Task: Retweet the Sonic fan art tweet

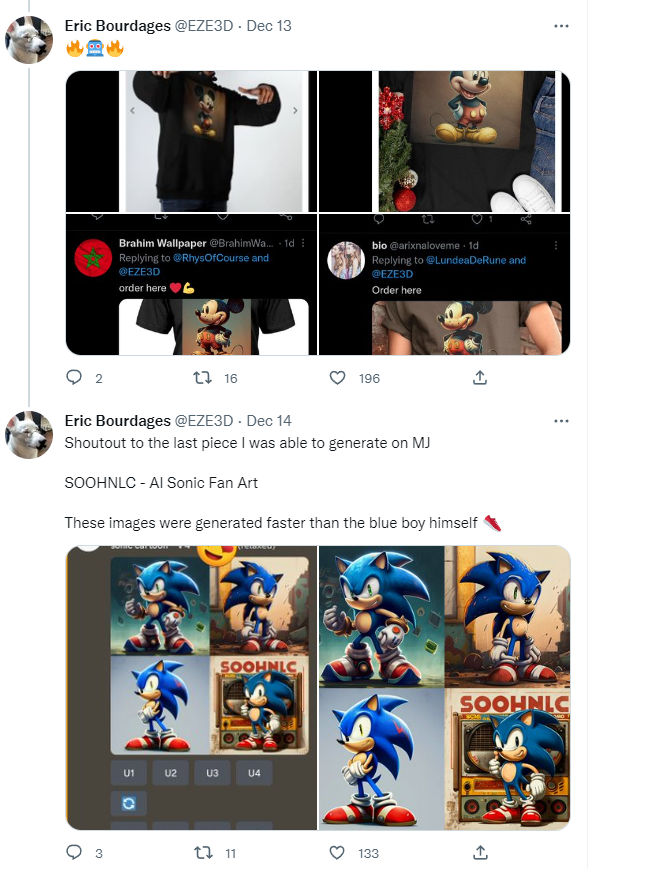Action: (x=203, y=852)
